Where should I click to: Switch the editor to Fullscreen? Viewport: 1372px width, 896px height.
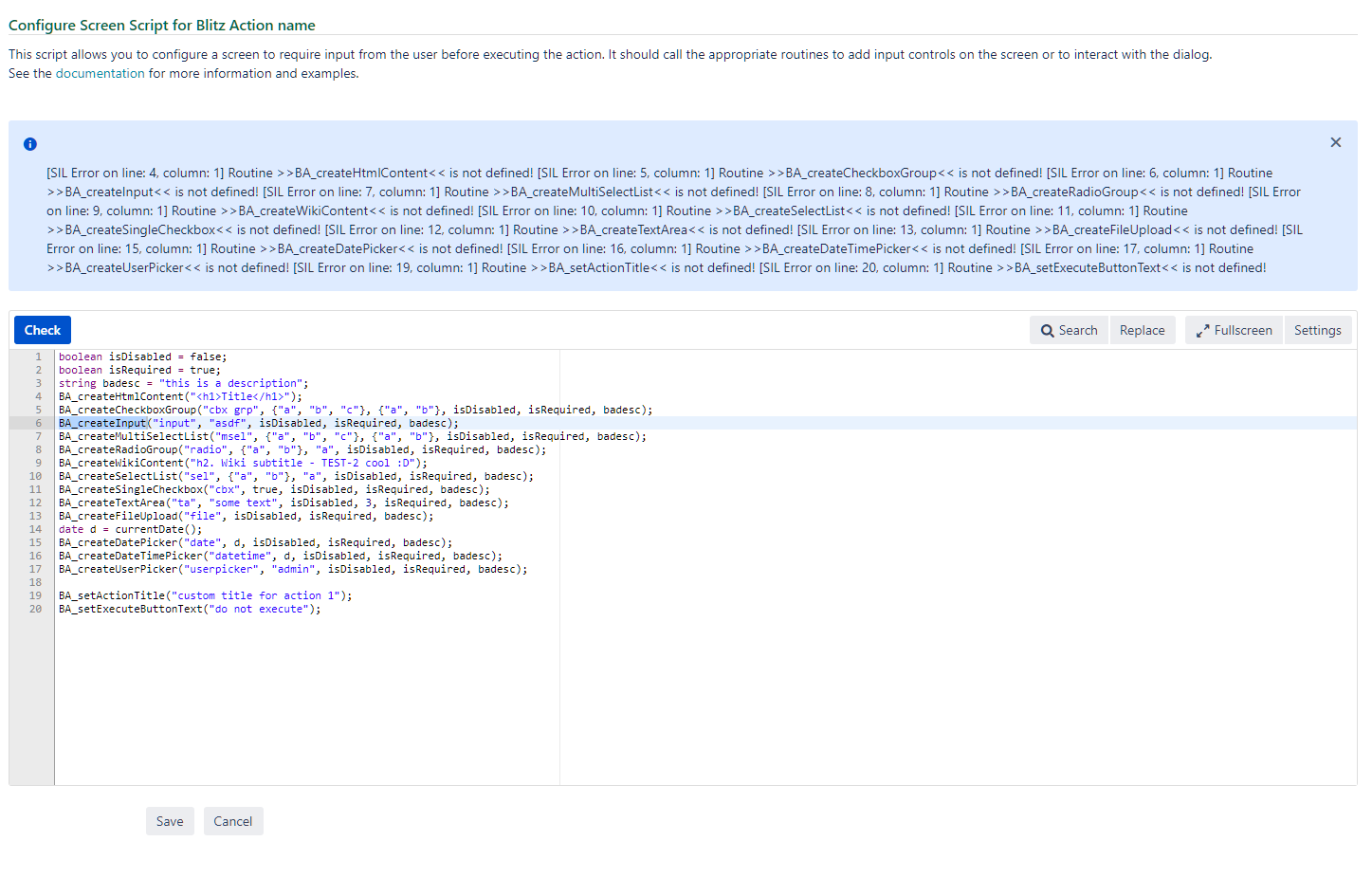click(x=1234, y=330)
